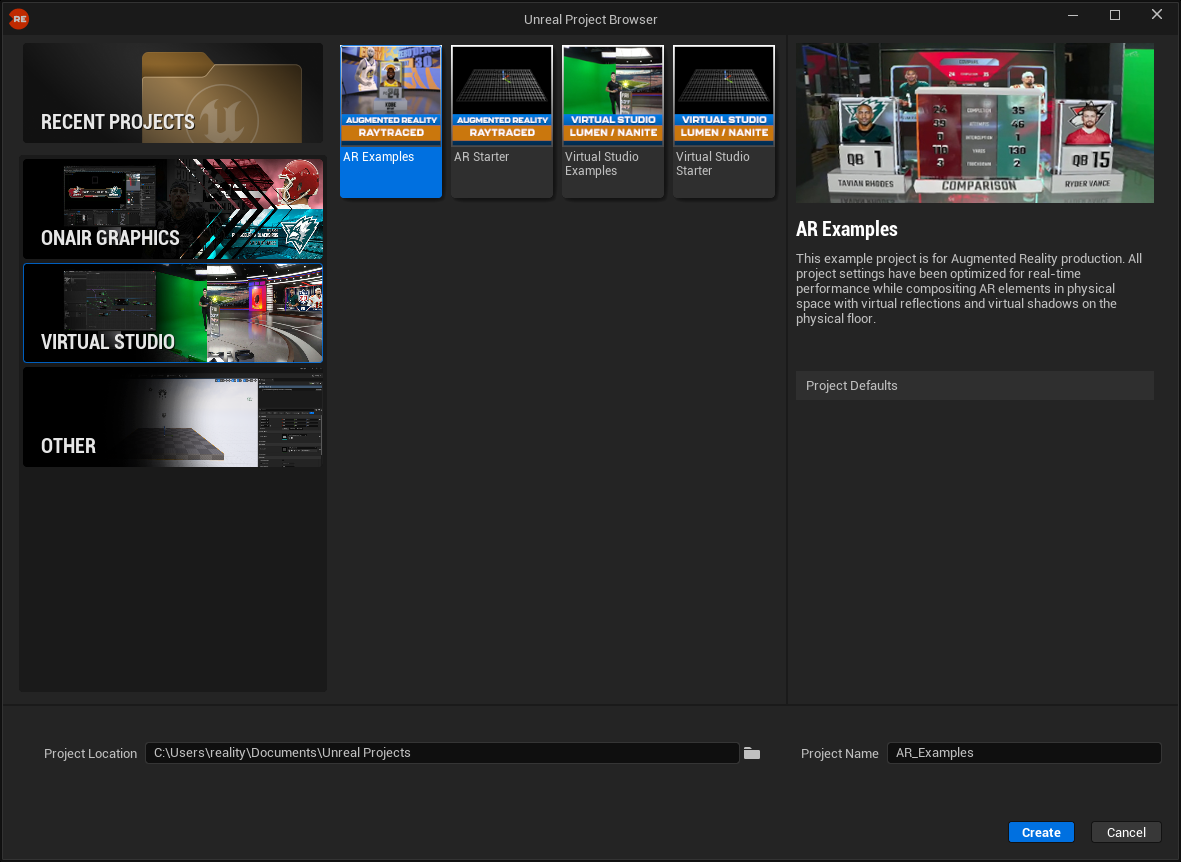This screenshot has height=862, width=1181.
Task: Switch to the Other category
Action: 173,417
